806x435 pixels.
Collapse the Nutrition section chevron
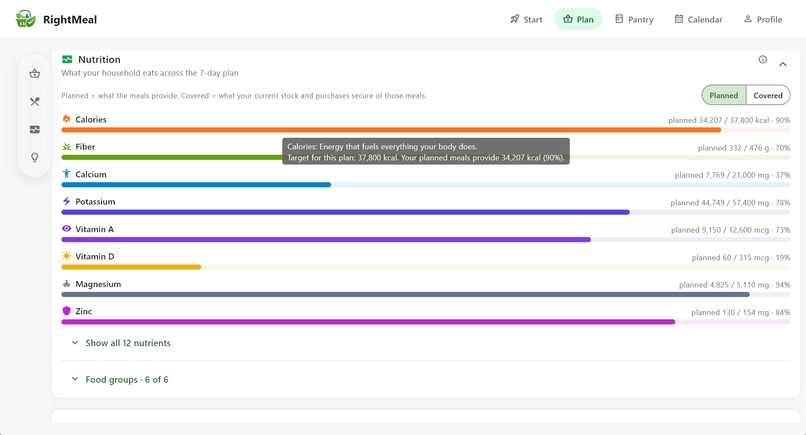783,64
